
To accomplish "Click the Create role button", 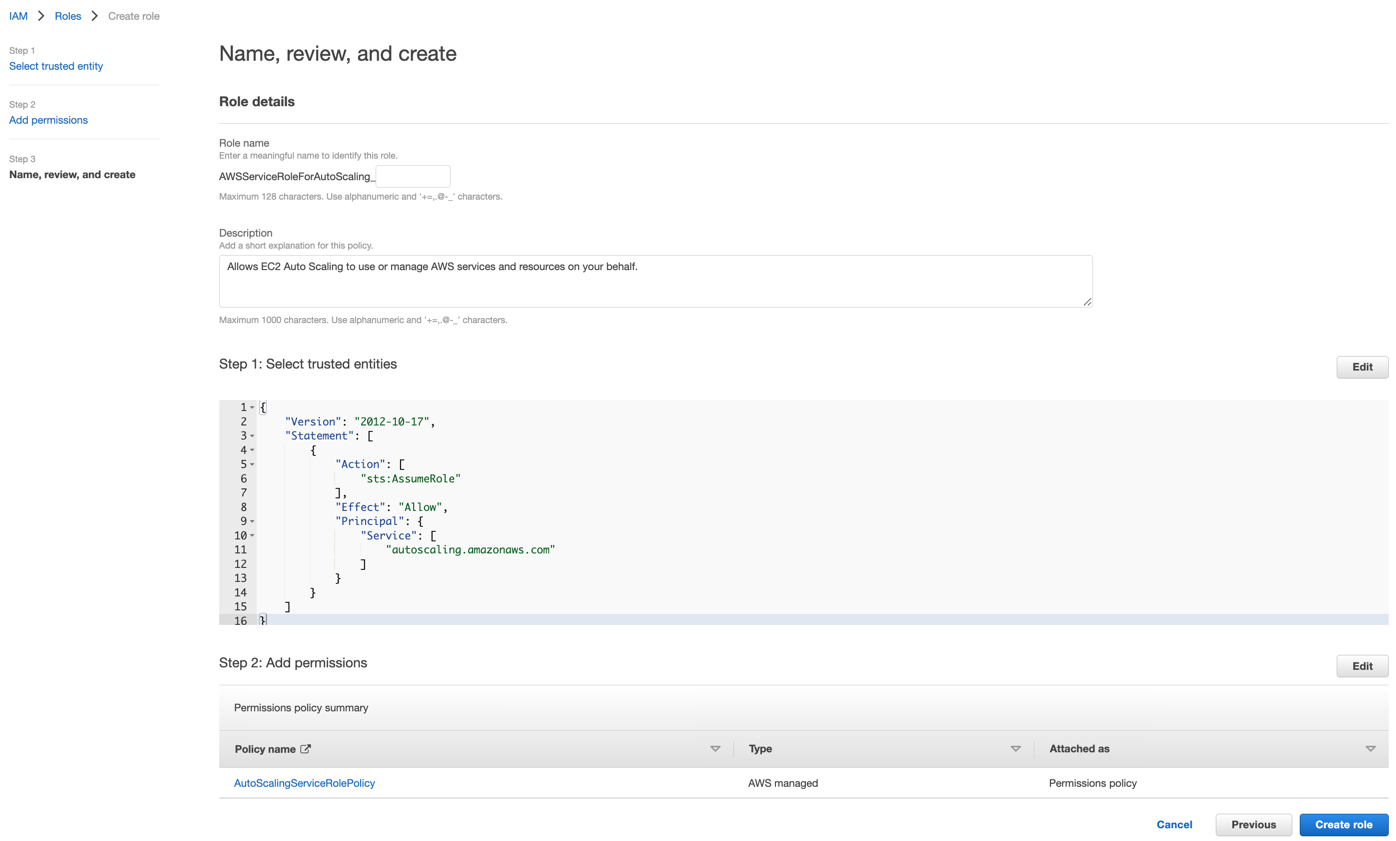I will coord(1343,825).
